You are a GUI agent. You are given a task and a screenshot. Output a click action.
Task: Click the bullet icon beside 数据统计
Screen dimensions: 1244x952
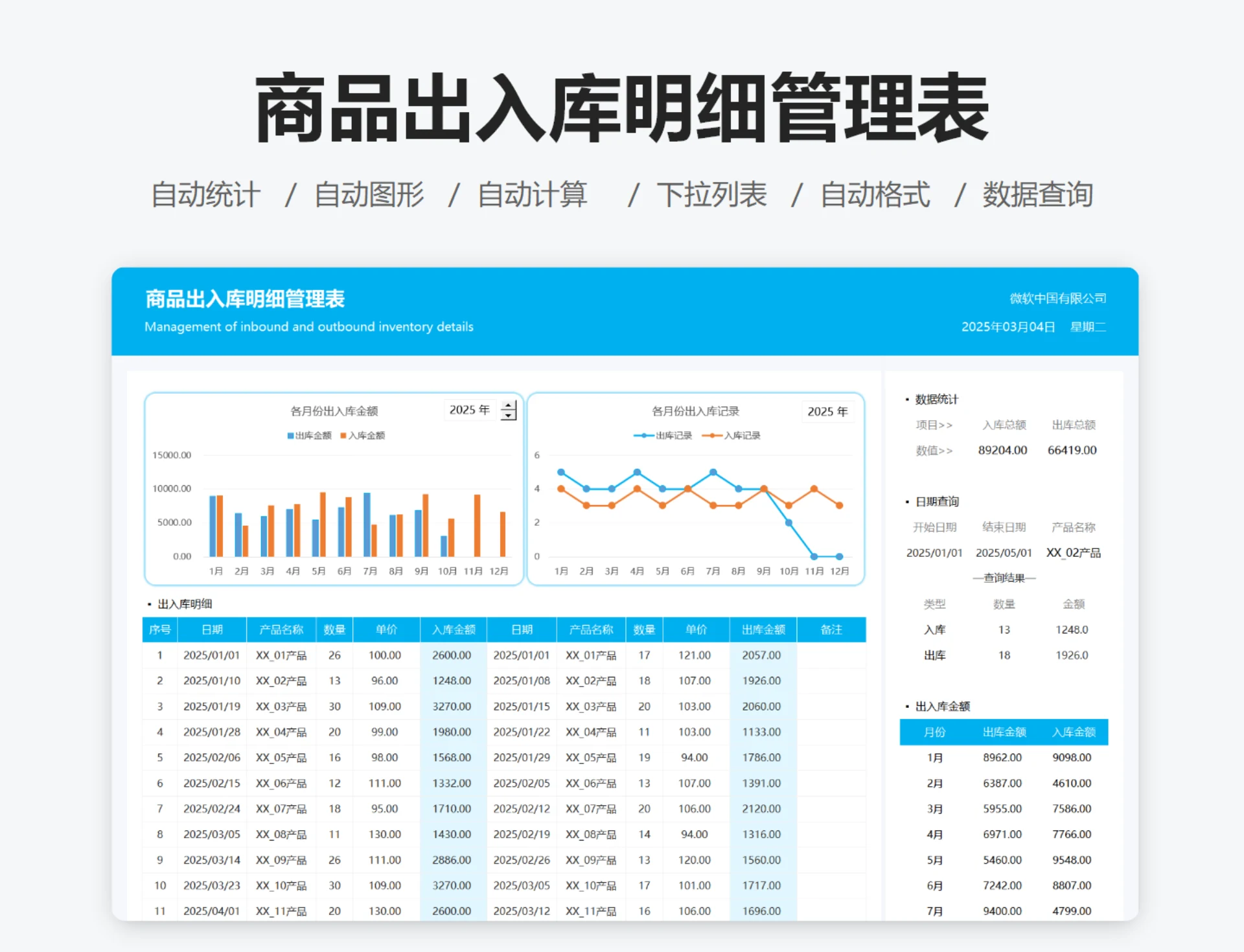pyautogui.click(x=907, y=400)
